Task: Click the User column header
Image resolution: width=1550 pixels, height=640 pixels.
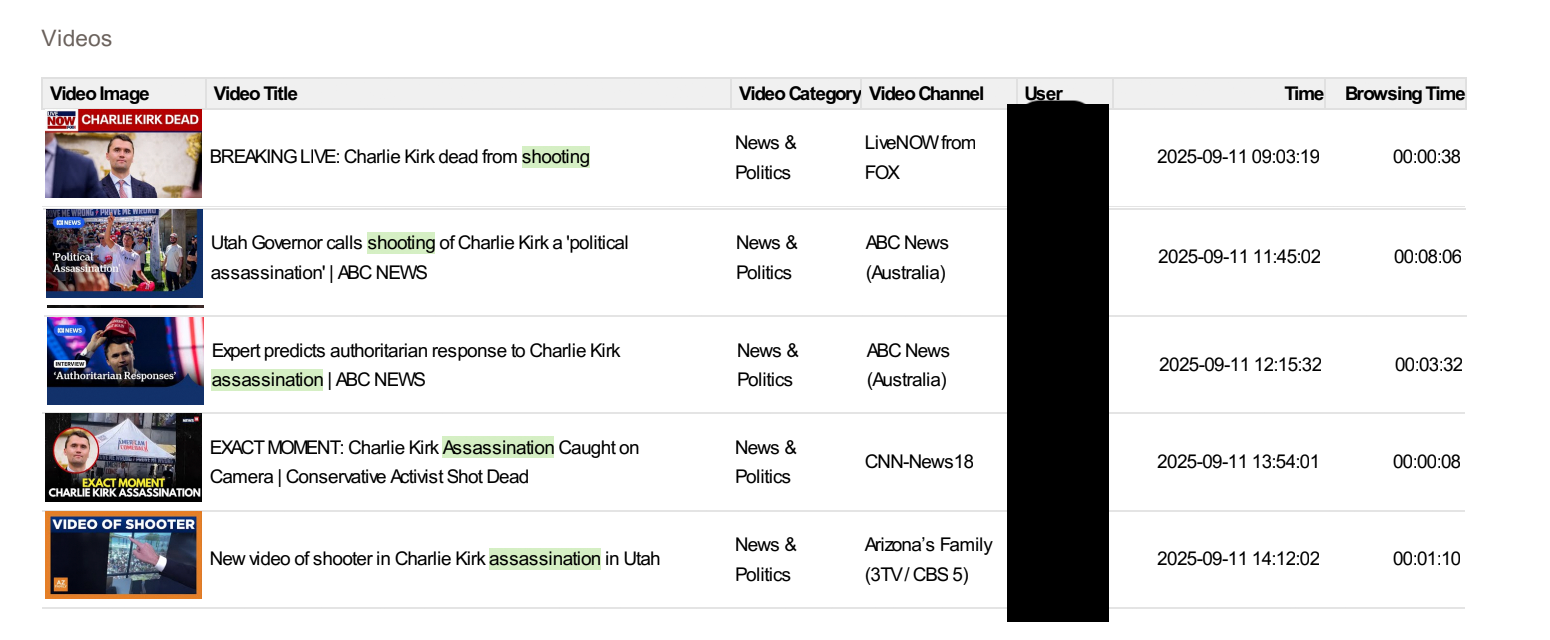Action: coord(1043,93)
